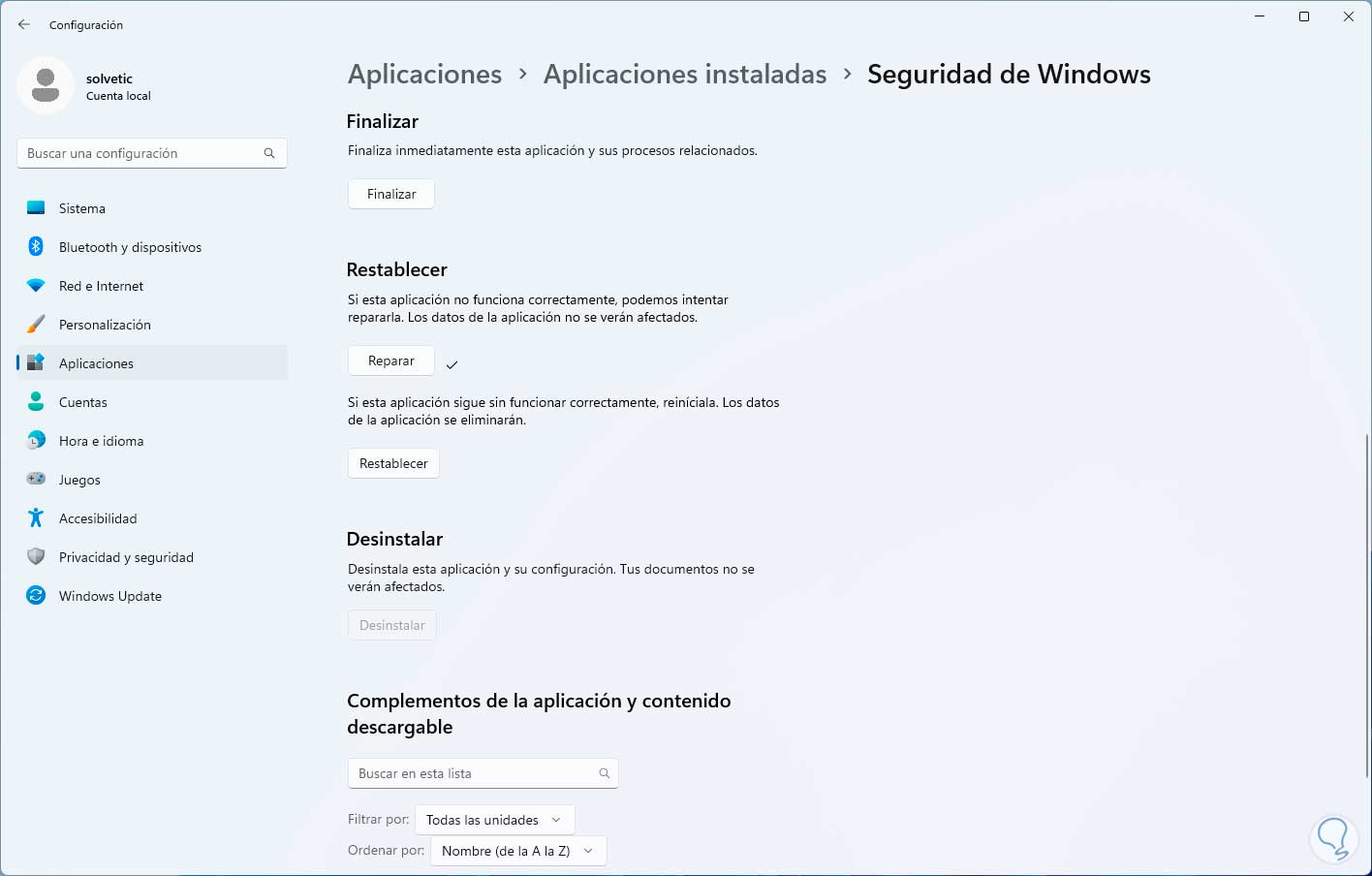Click the Finalizar button
Viewport: 1372px width, 876px height.
391,194
